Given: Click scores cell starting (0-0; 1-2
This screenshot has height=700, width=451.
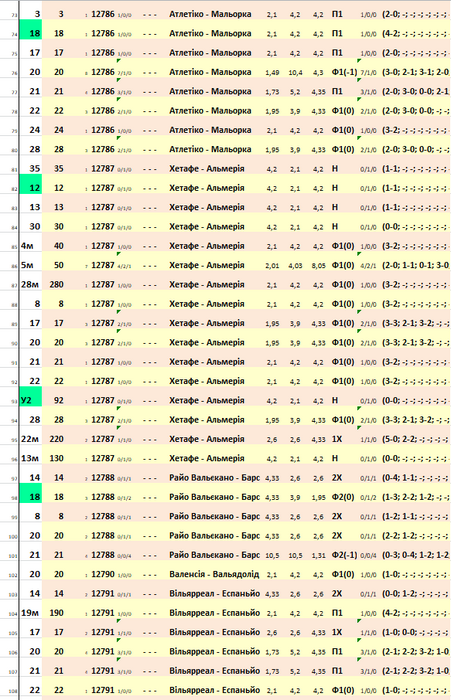Looking at the screenshot, I should point(415,594).
